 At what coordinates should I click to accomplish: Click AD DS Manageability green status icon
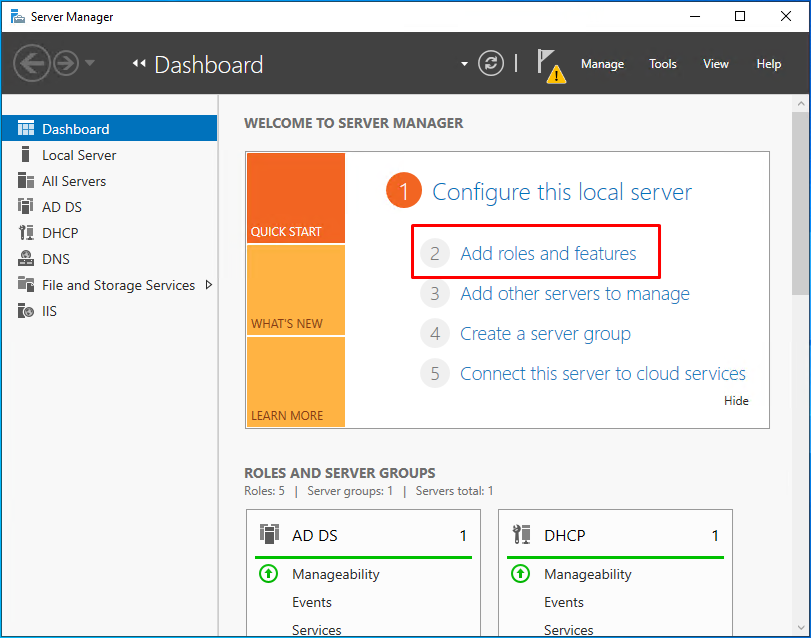tap(268, 573)
